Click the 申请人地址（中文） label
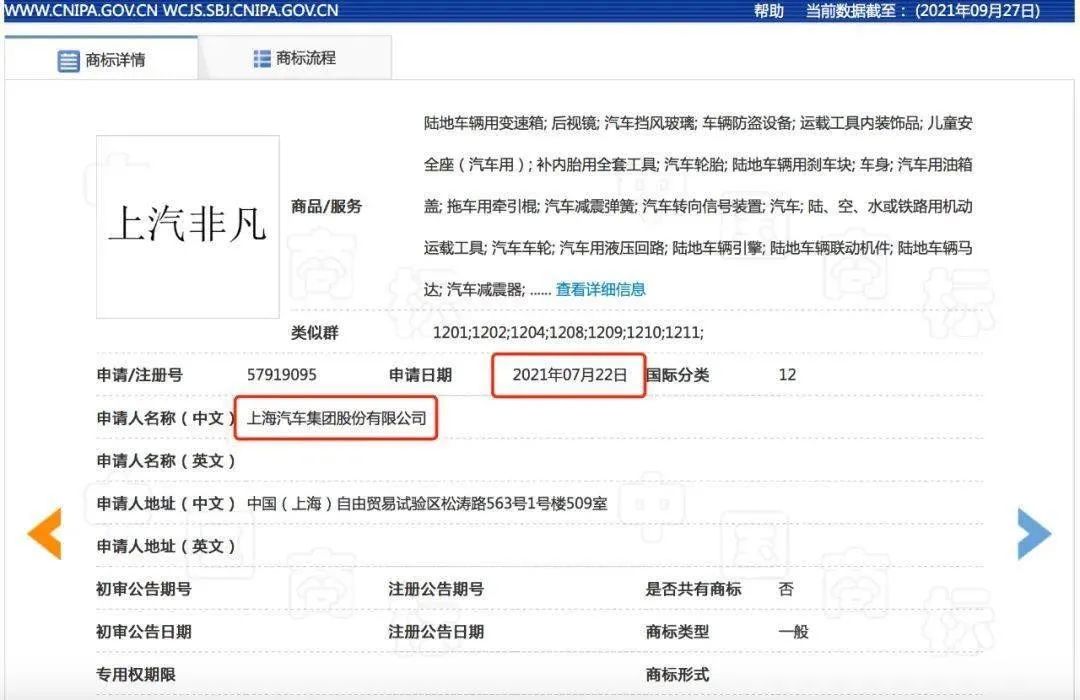This screenshot has width=1080, height=700. [166, 504]
